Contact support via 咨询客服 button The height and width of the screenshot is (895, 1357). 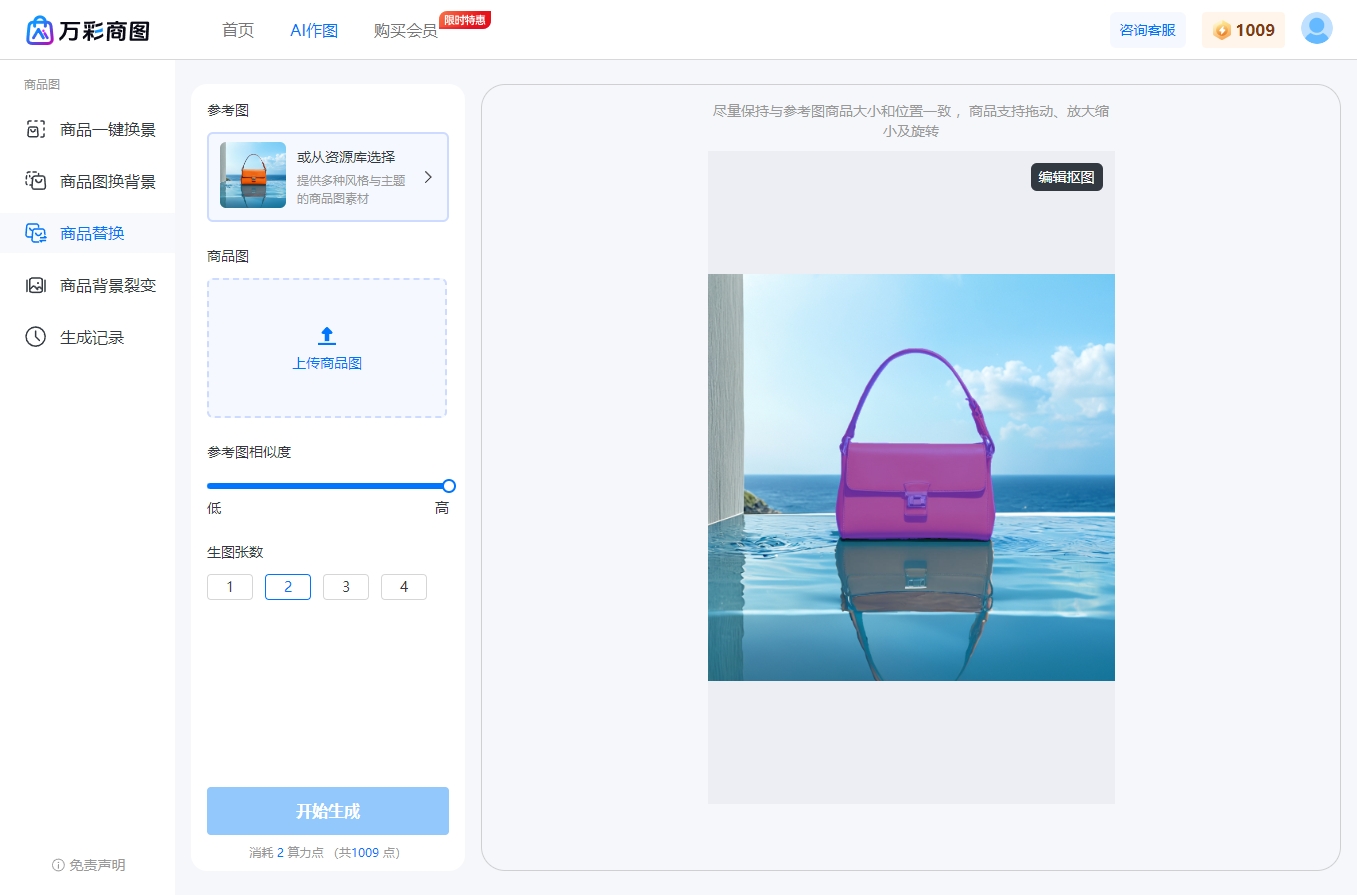(x=1147, y=30)
